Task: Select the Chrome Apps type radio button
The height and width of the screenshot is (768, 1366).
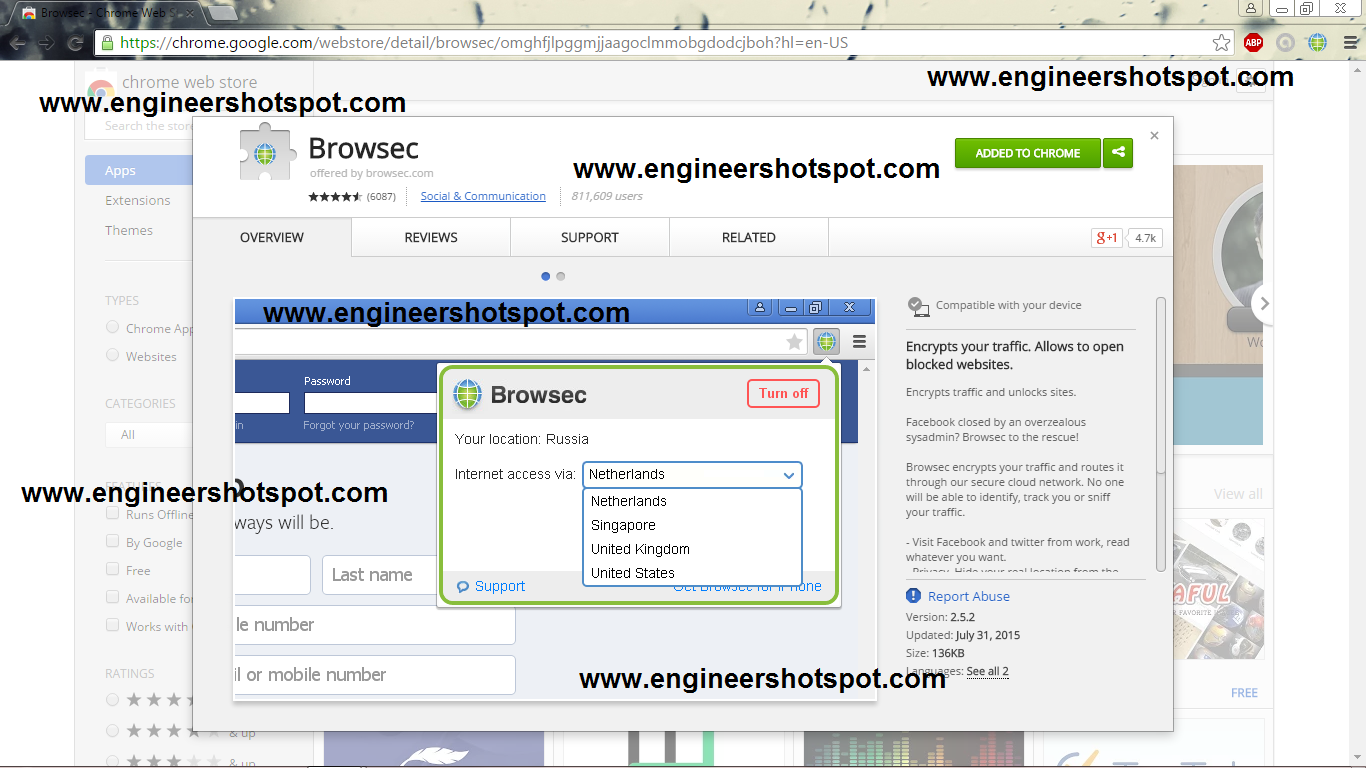Action: 113,327
